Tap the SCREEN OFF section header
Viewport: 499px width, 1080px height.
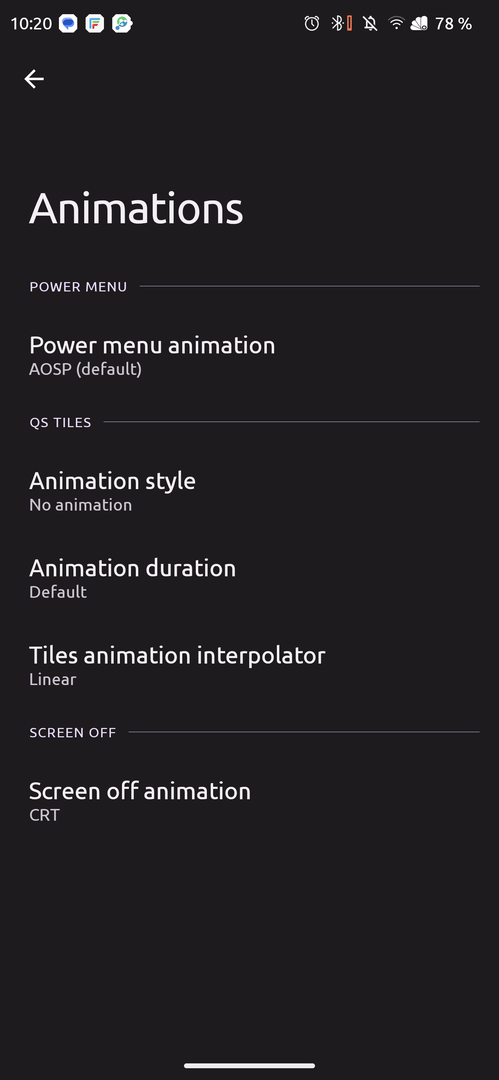(x=72, y=732)
